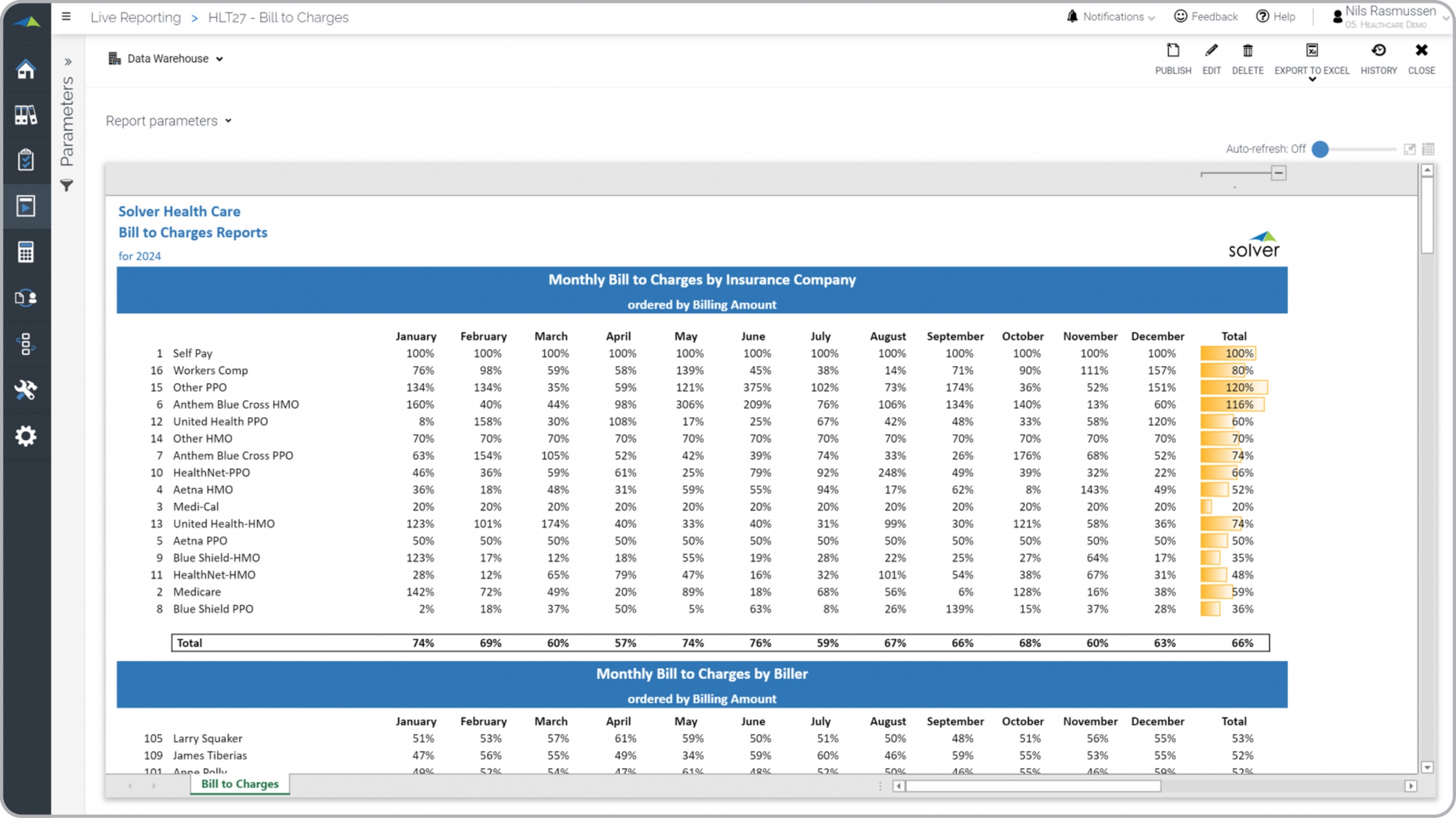This screenshot has height=818, width=1456.
Task: Click the Data Warehouse building icon
Action: [114, 59]
